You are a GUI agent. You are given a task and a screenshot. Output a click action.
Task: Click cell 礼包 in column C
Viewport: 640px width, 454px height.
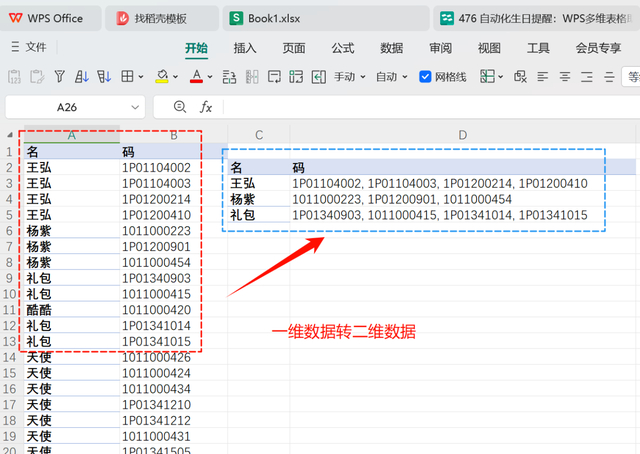259,215
